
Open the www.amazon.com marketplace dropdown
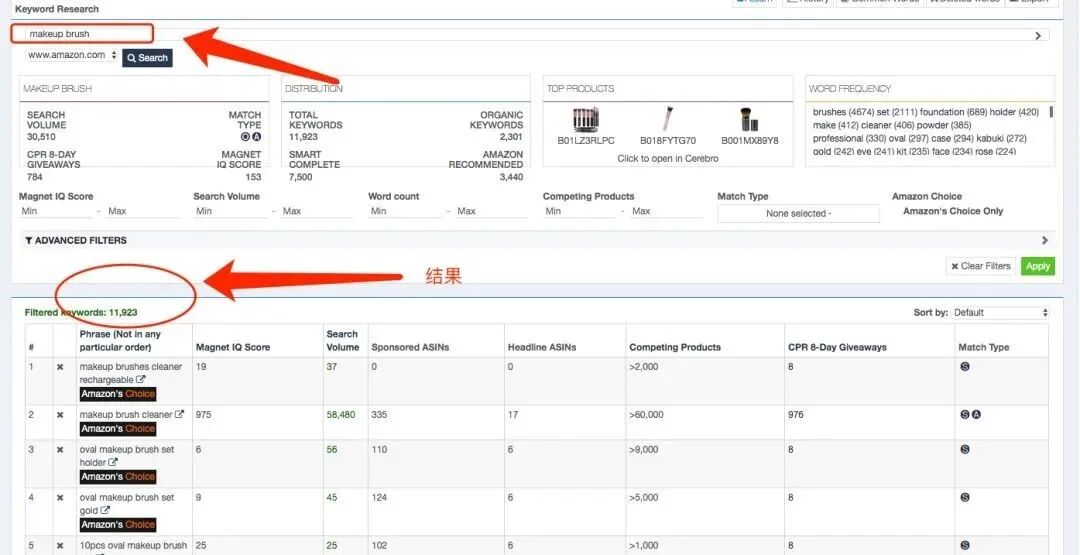point(72,55)
